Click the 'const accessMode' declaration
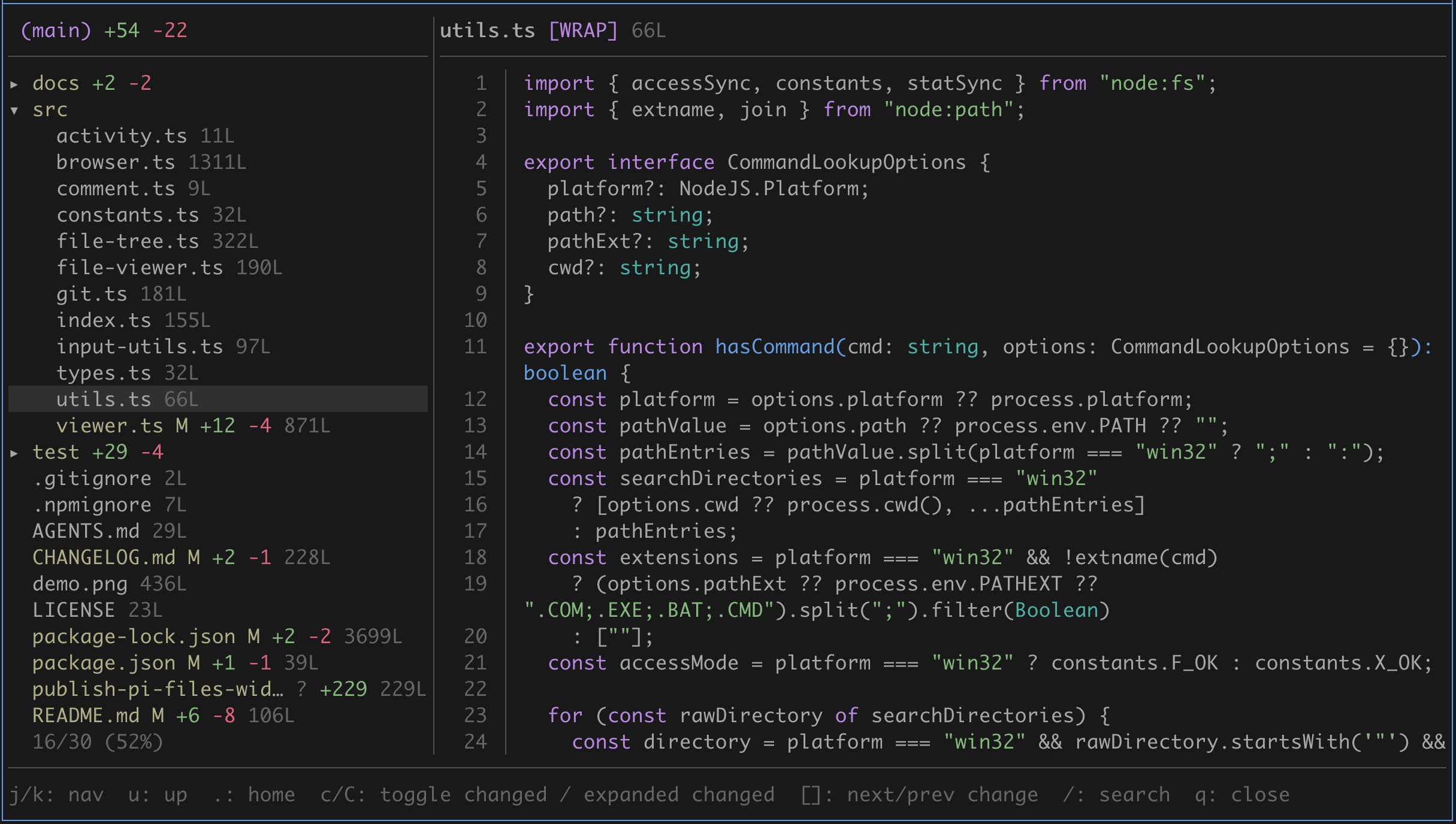The width and height of the screenshot is (1456, 824). point(990,663)
